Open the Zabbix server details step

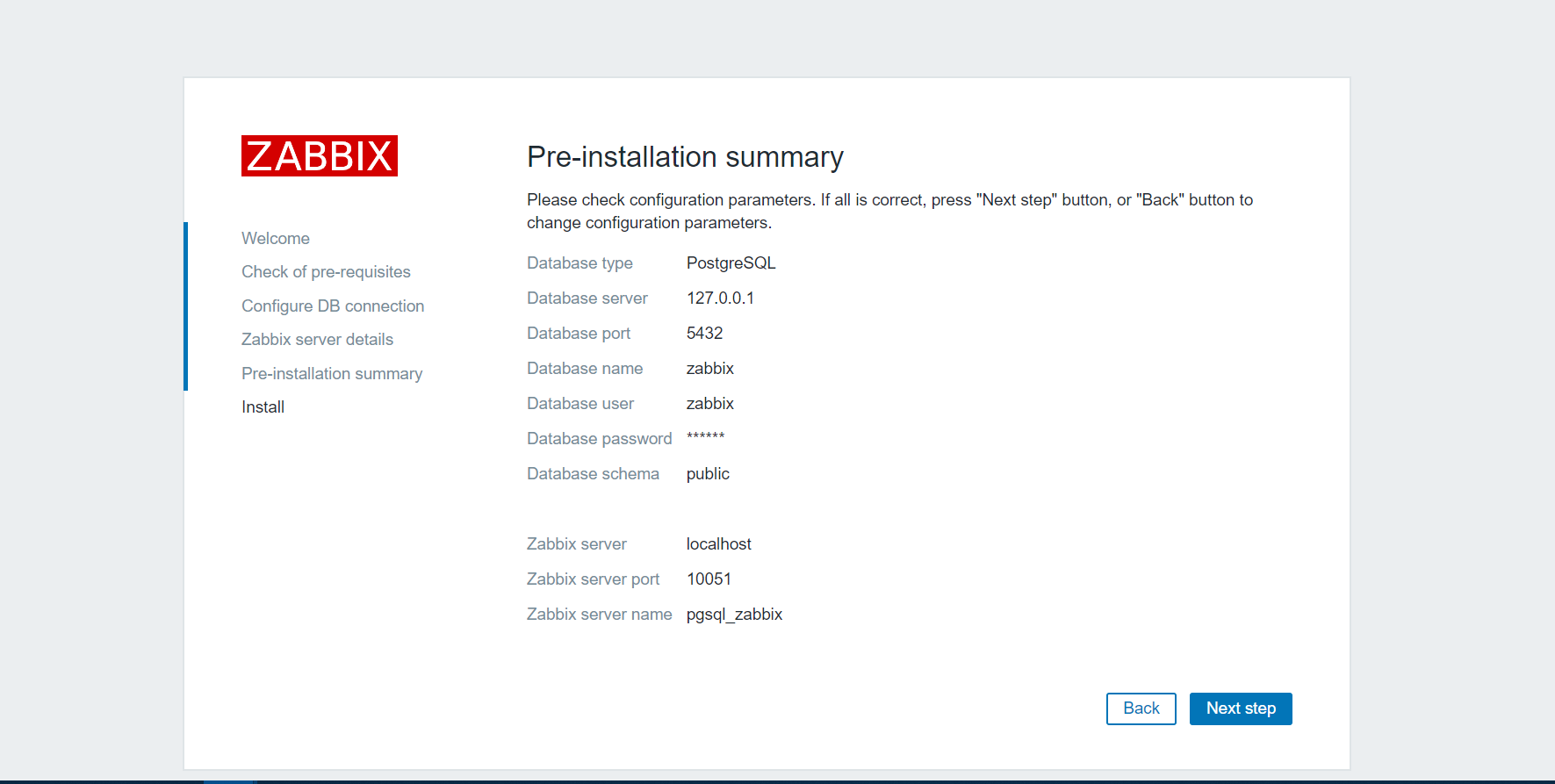tap(317, 340)
